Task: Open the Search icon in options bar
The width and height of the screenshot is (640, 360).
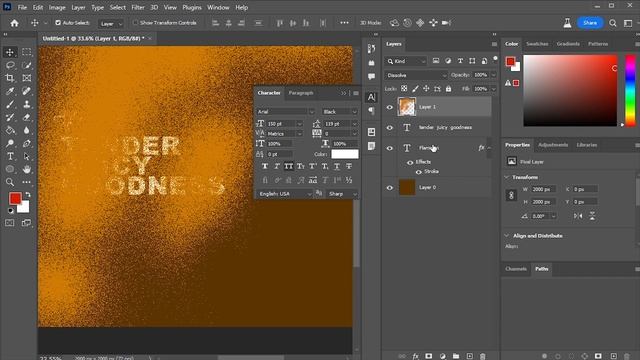Action: (x=613, y=23)
